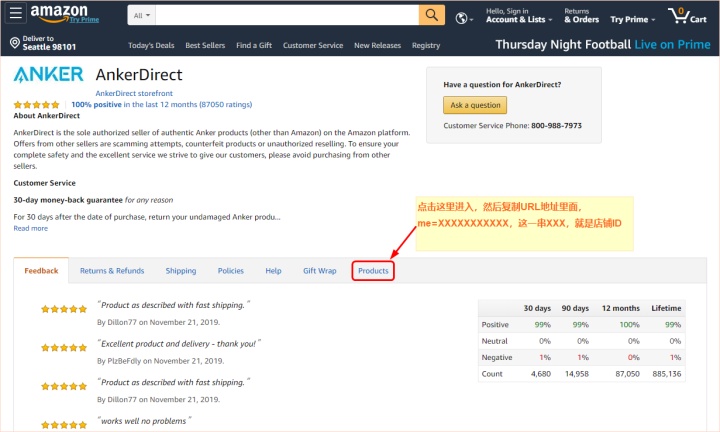Open the shopping cart icon
Image resolution: width=720 pixels, height=432 pixels.
(x=686, y=16)
